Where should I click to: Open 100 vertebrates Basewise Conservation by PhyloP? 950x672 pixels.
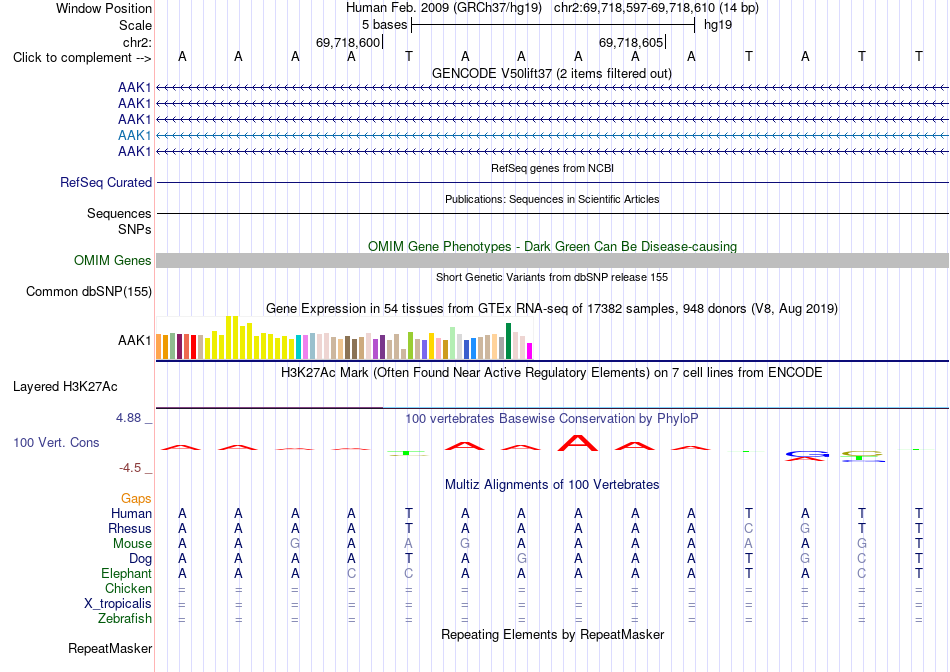tap(551, 419)
